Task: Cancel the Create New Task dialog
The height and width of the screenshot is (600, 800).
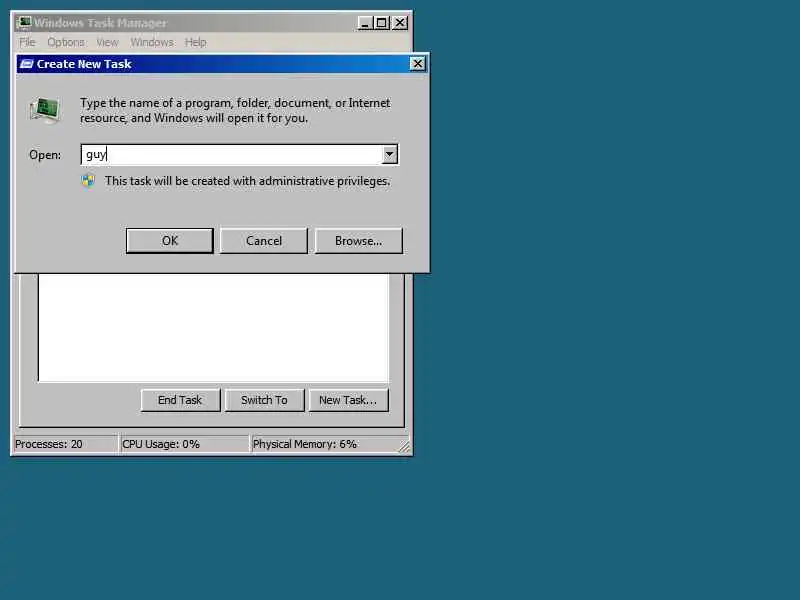Action: (264, 241)
